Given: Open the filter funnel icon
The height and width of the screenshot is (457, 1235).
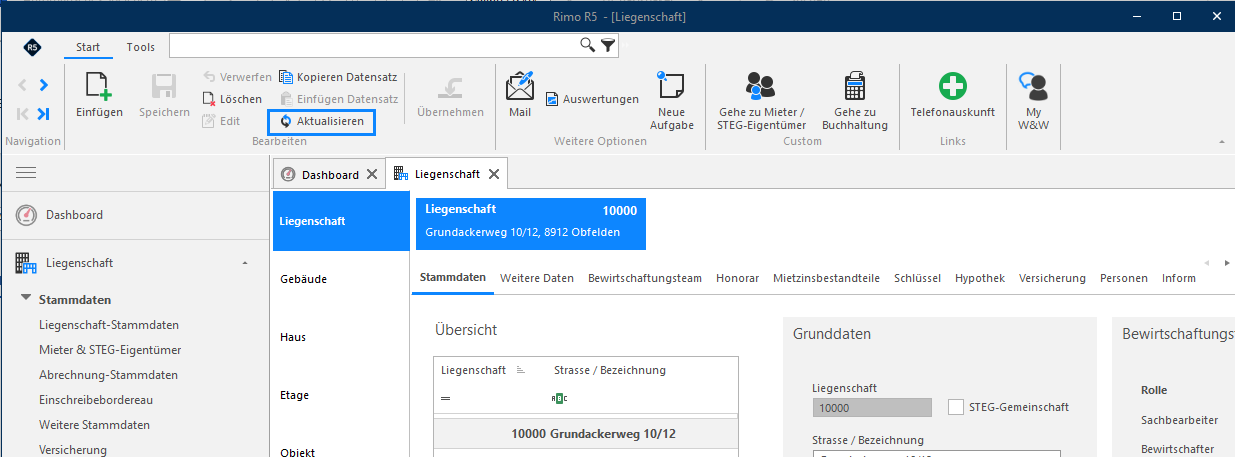Looking at the screenshot, I should pos(607,45).
